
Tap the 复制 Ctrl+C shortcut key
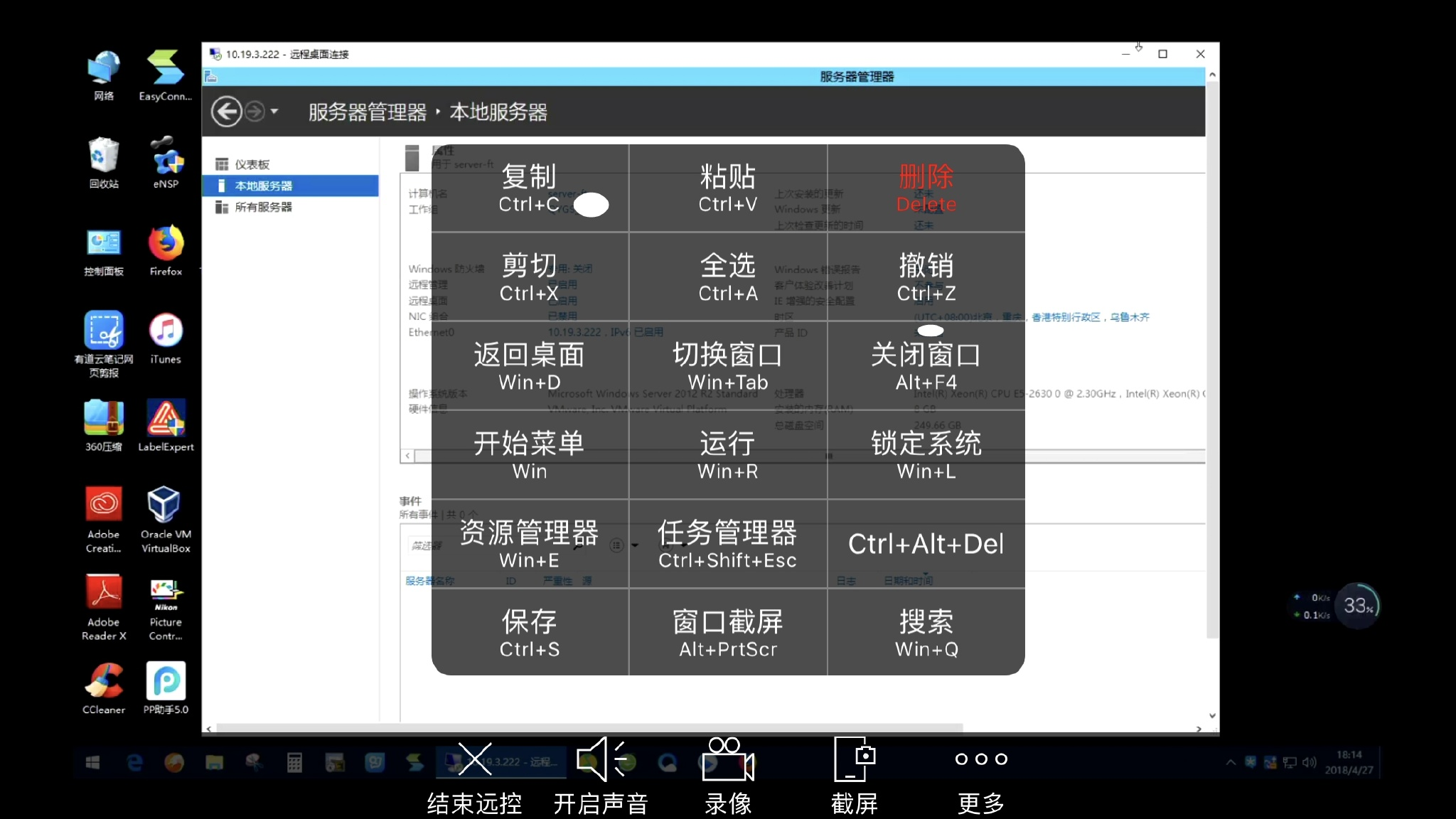[530, 188]
